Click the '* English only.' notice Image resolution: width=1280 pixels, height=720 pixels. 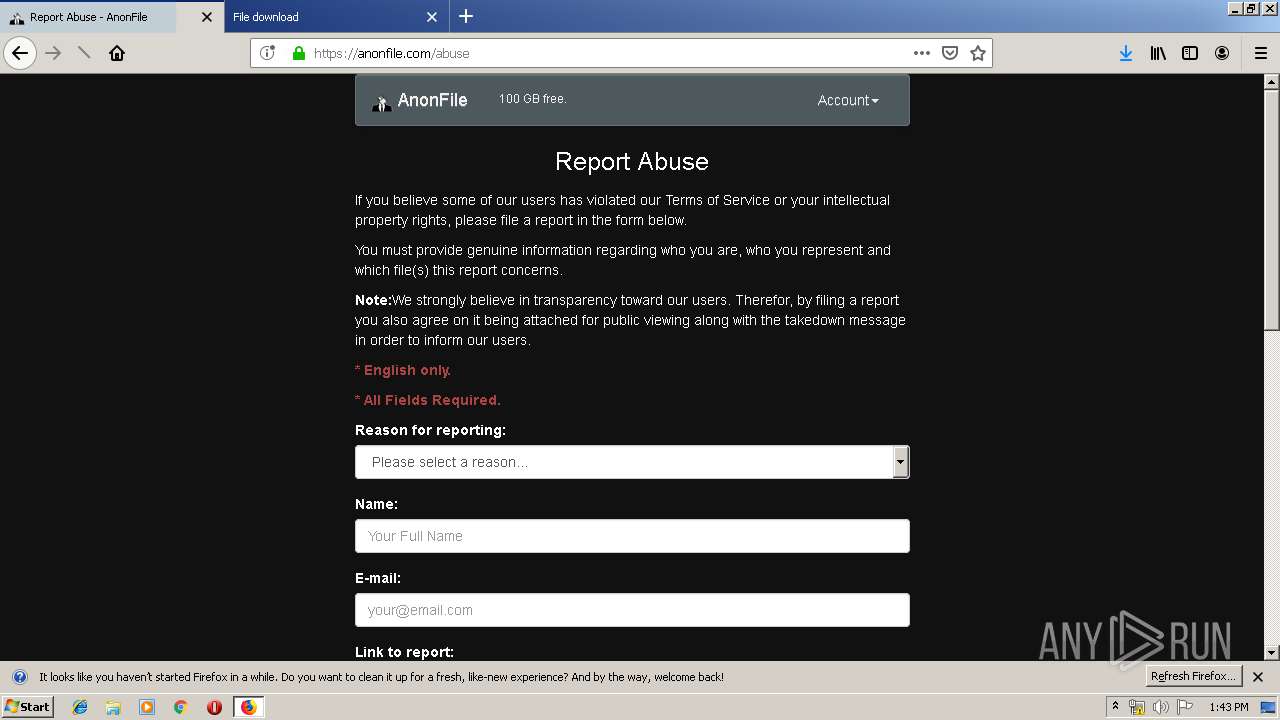pos(403,370)
